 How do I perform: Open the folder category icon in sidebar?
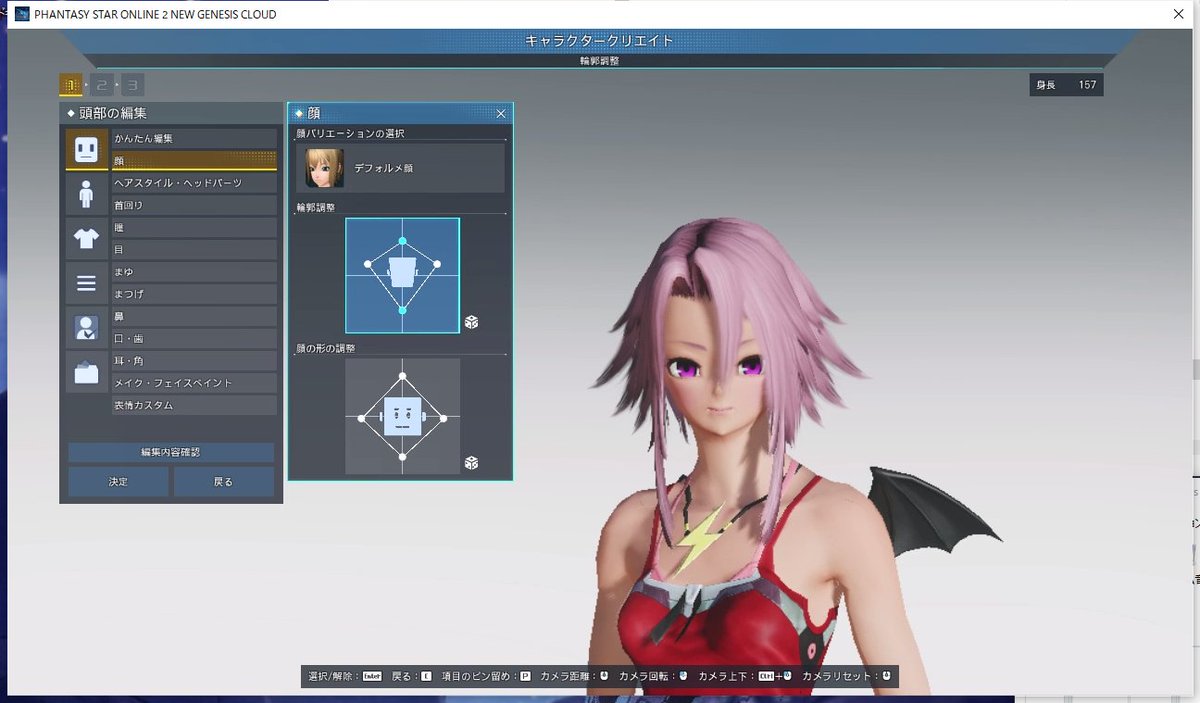(x=87, y=372)
